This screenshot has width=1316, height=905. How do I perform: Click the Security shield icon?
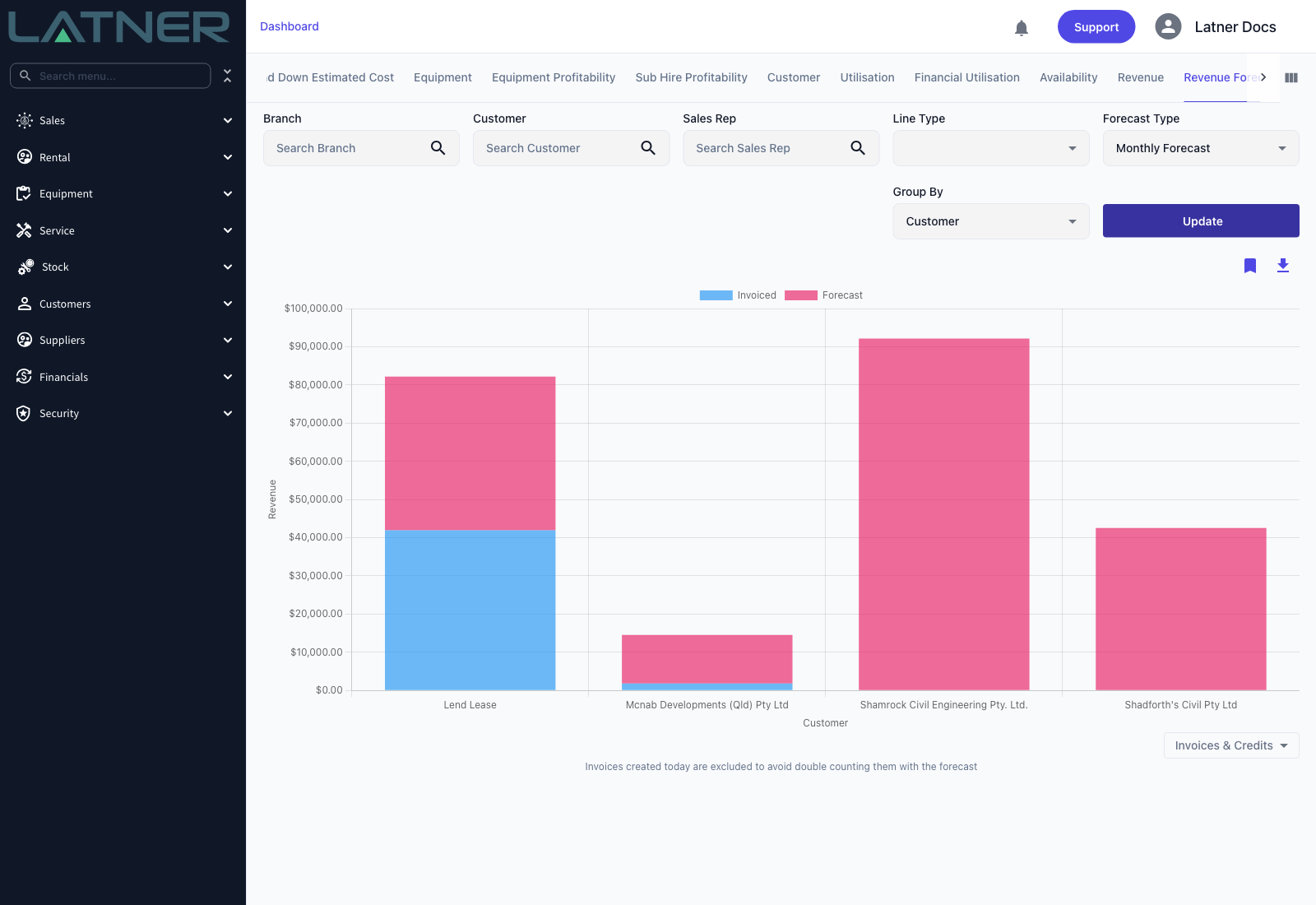pyautogui.click(x=25, y=413)
